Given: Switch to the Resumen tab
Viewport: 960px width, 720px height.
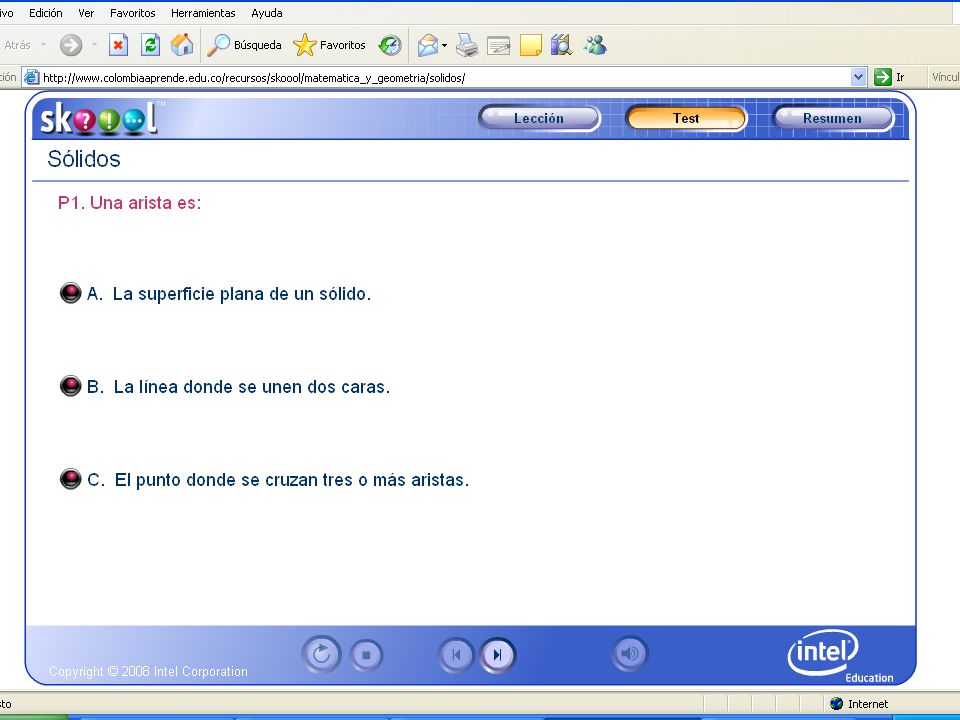Looking at the screenshot, I should (833, 118).
